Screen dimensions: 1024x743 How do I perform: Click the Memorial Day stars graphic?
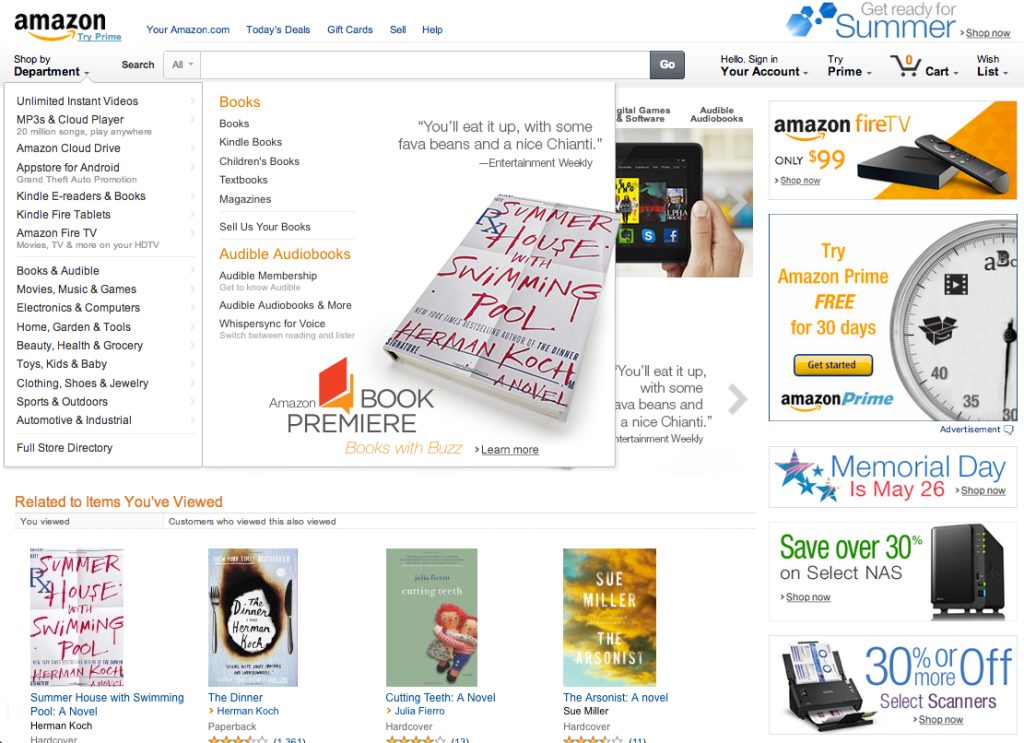(801, 476)
